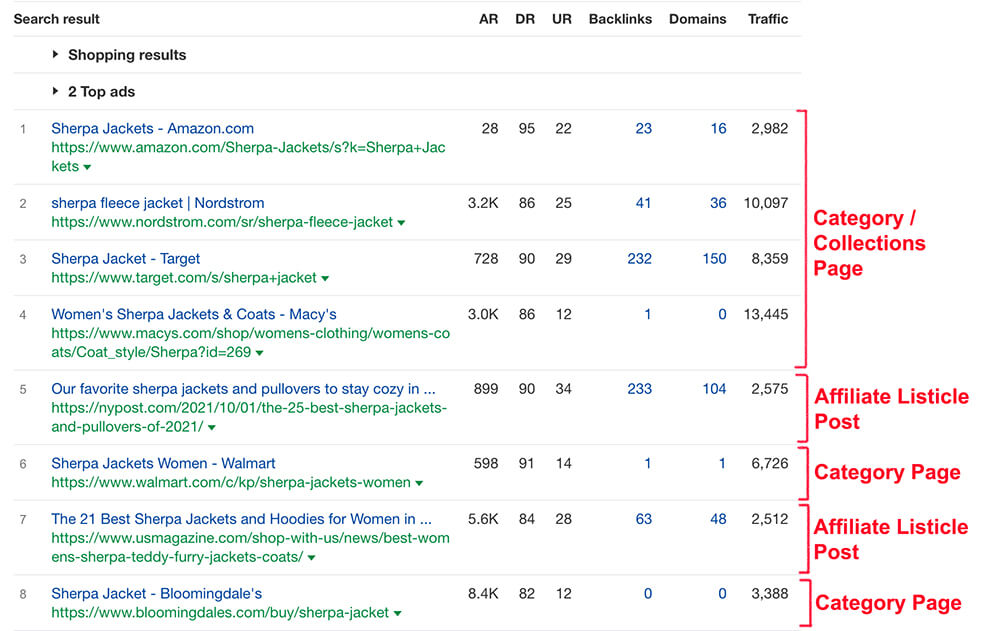Open Our favorite sherpa jackets and pullovers result

[x=244, y=389]
